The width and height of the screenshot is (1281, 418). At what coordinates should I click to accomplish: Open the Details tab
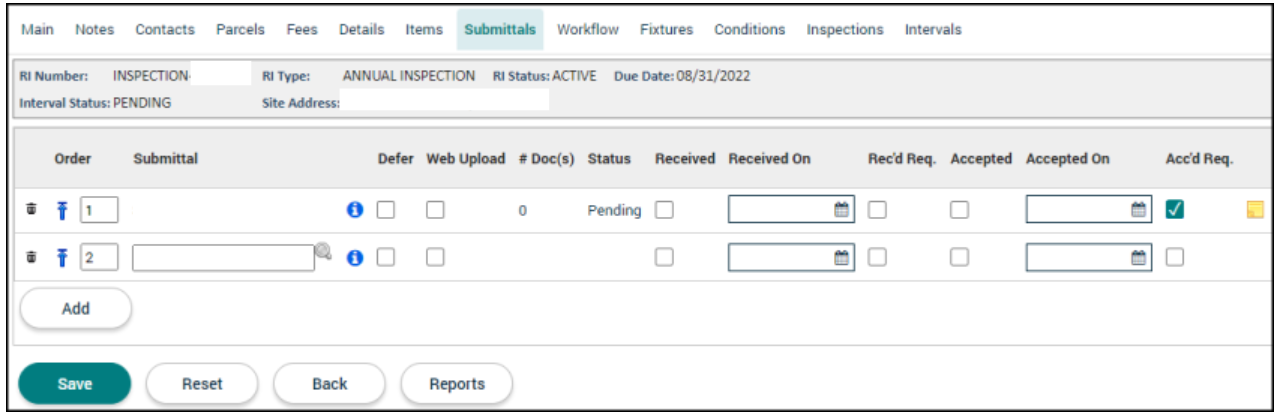point(362,30)
